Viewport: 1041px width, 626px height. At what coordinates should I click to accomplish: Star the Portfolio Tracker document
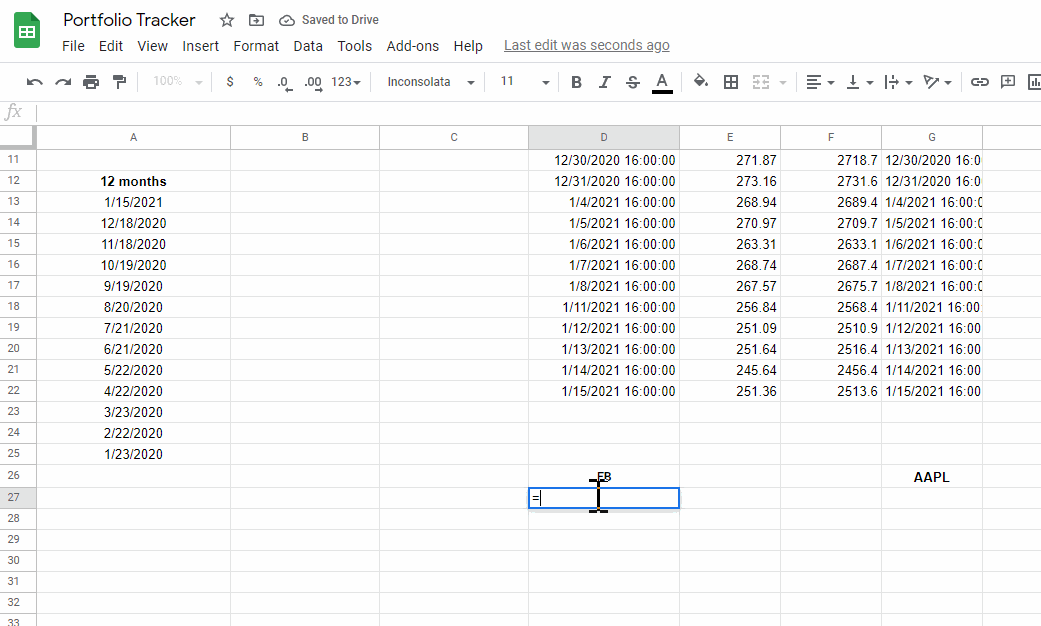tap(227, 20)
